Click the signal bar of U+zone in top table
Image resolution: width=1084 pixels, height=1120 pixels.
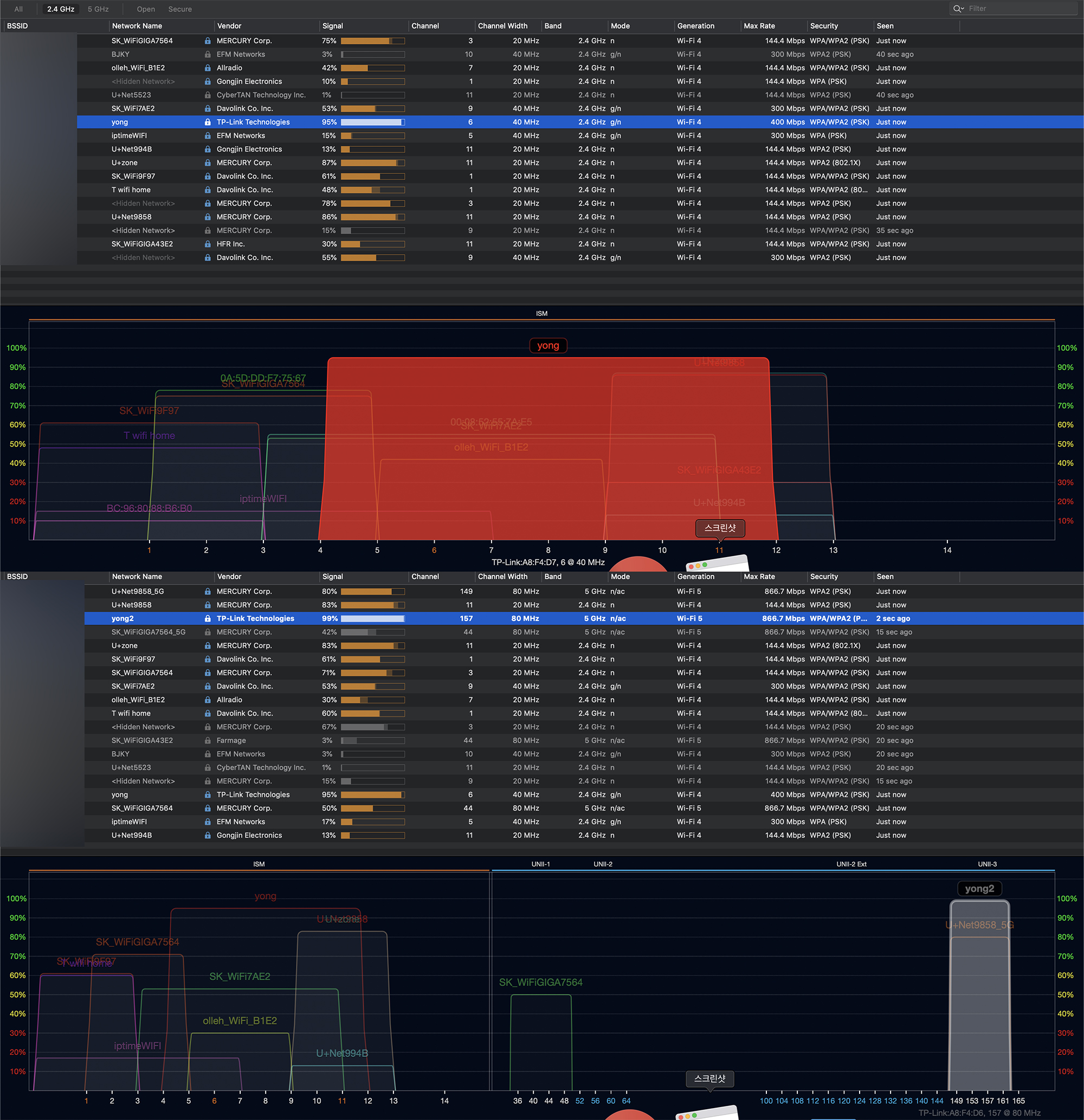click(x=373, y=163)
